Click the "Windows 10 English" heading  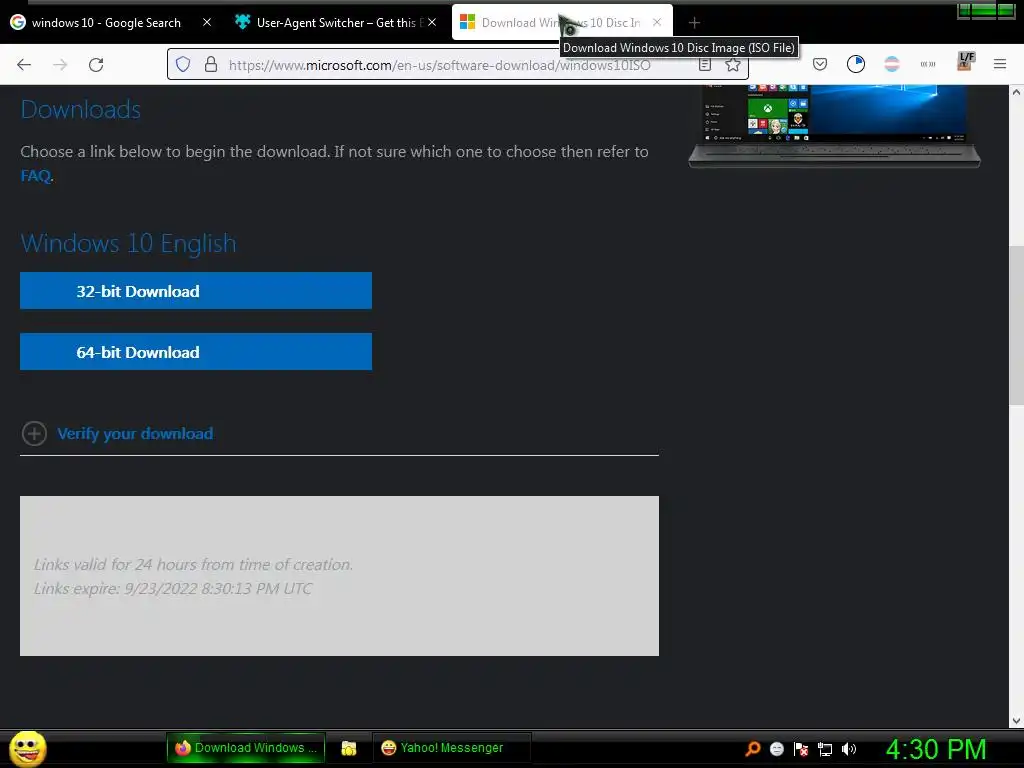click(129, 243)
